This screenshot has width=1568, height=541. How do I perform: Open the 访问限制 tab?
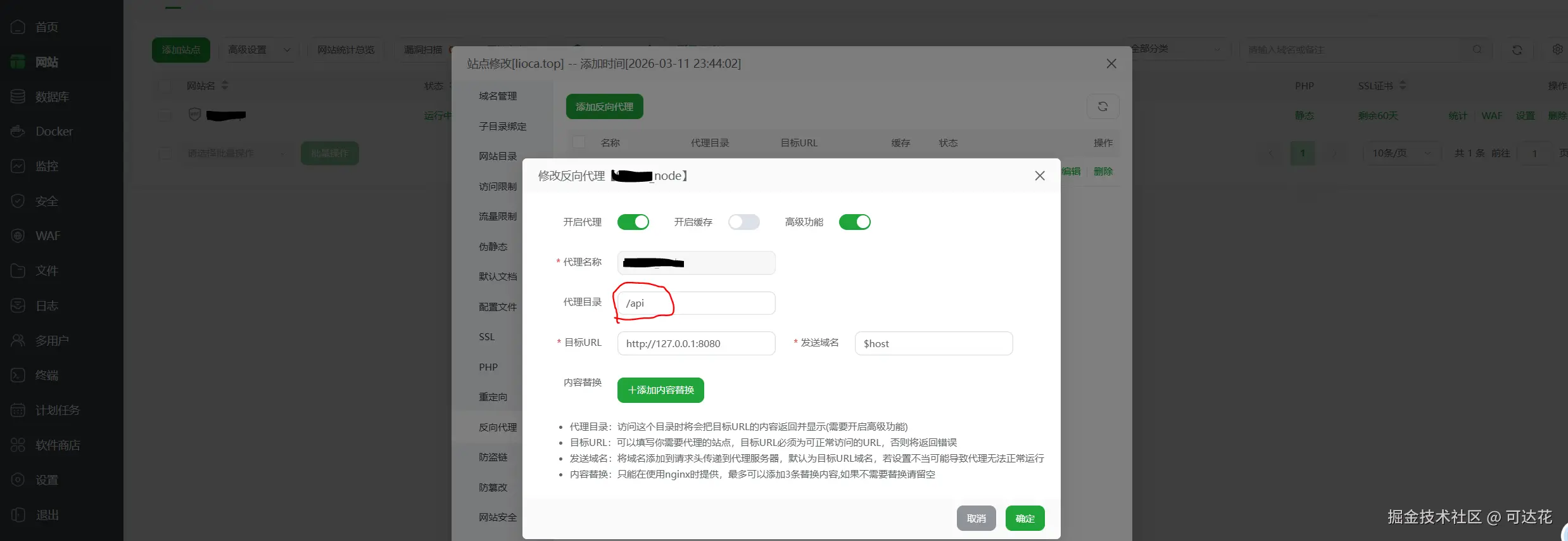click(498, 186)
